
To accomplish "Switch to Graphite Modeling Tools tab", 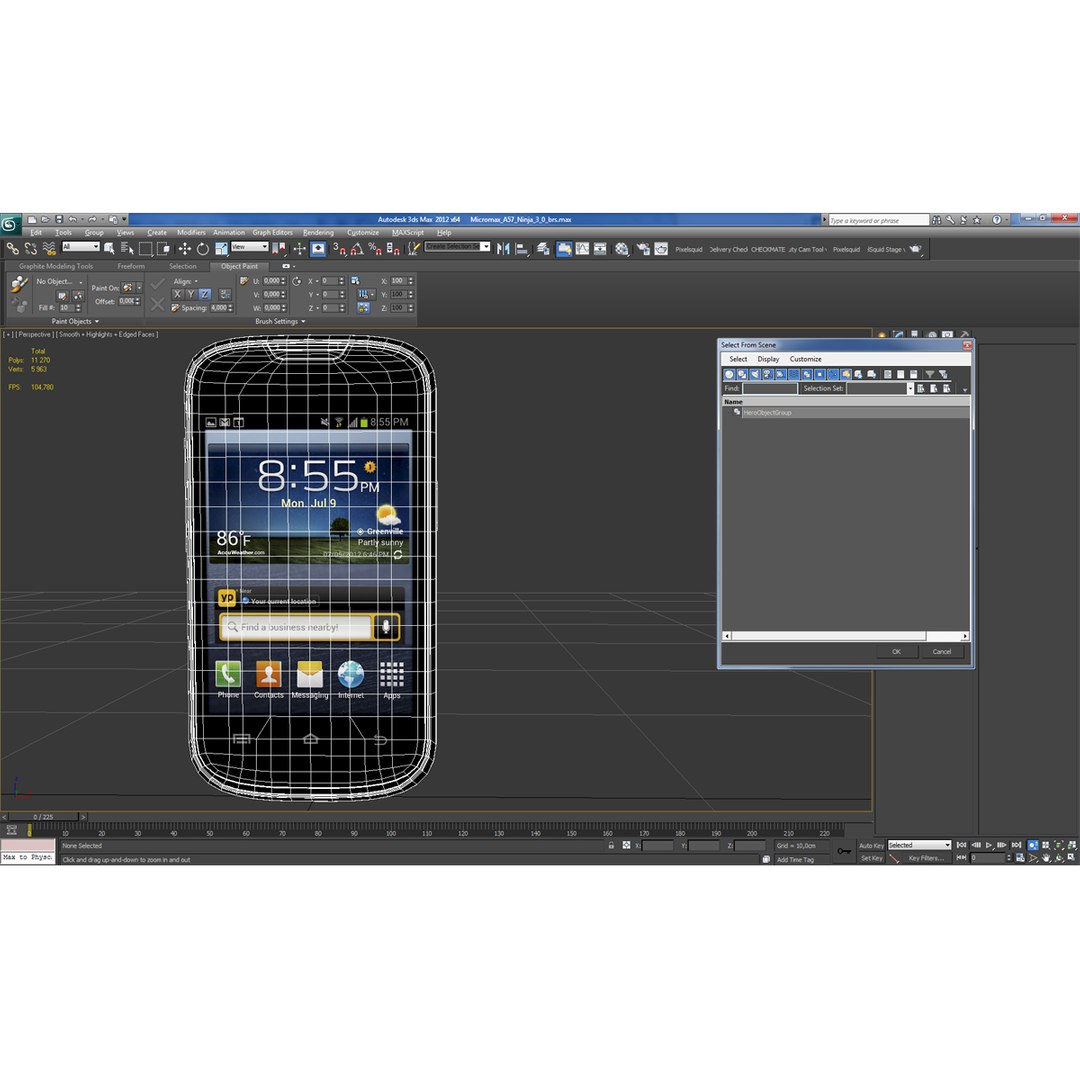I will [56, 267].
